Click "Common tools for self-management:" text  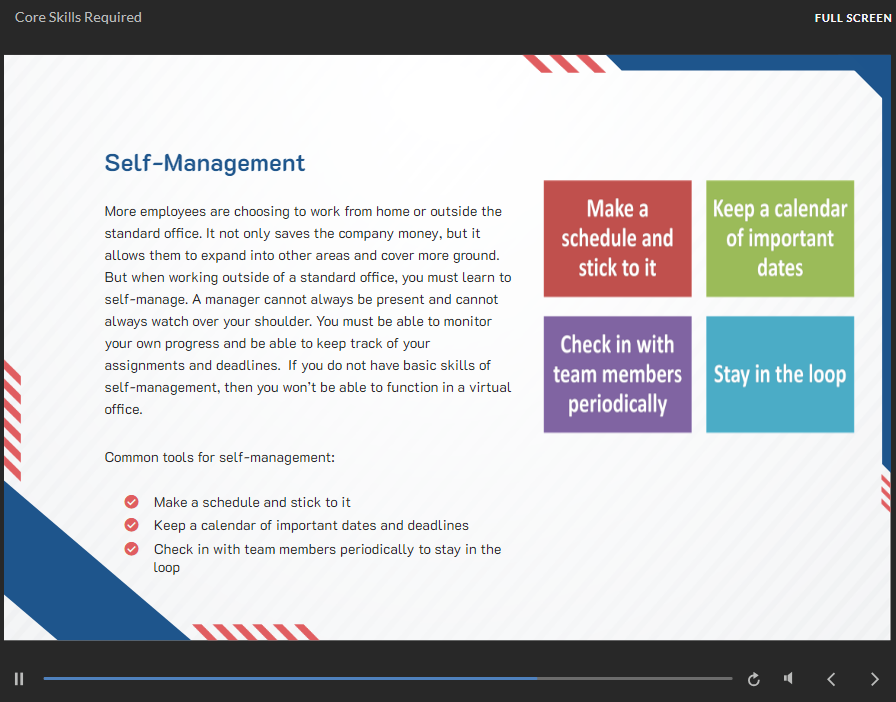pos(219,457)
